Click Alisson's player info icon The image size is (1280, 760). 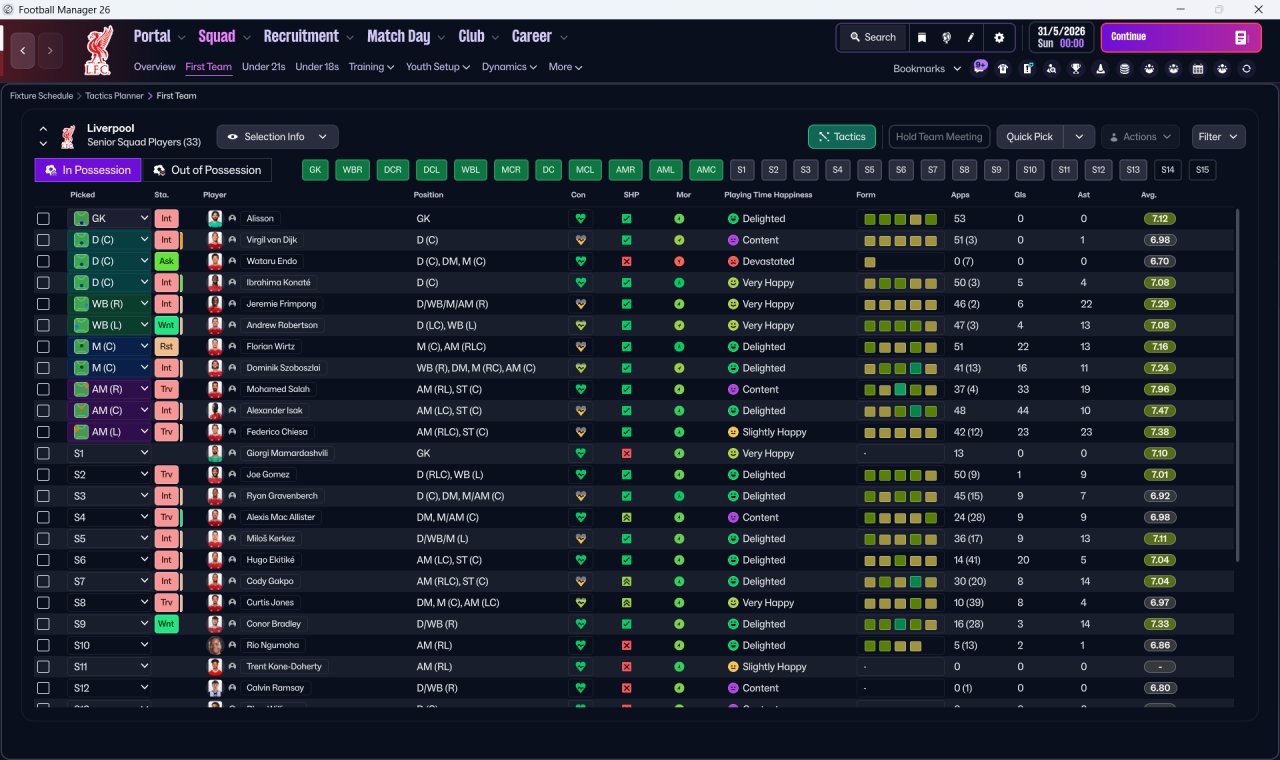pyautogui.click(x=232, y=218)
